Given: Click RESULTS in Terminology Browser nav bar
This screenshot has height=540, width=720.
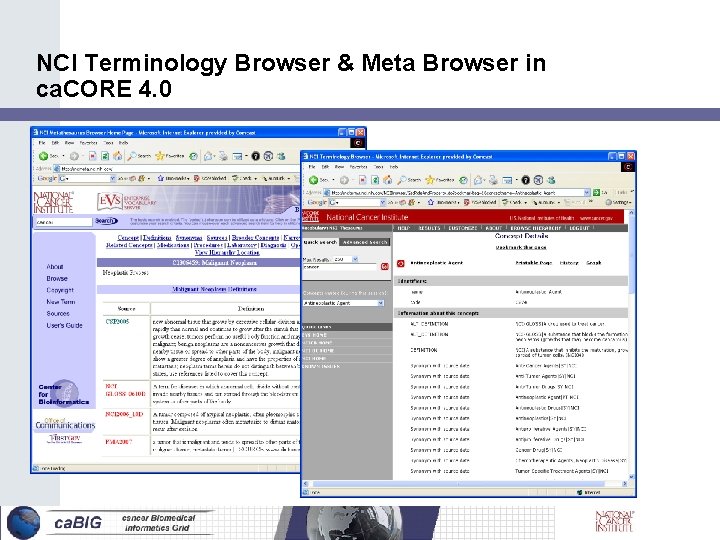Looking at the screenshot, I should (429, 228).
